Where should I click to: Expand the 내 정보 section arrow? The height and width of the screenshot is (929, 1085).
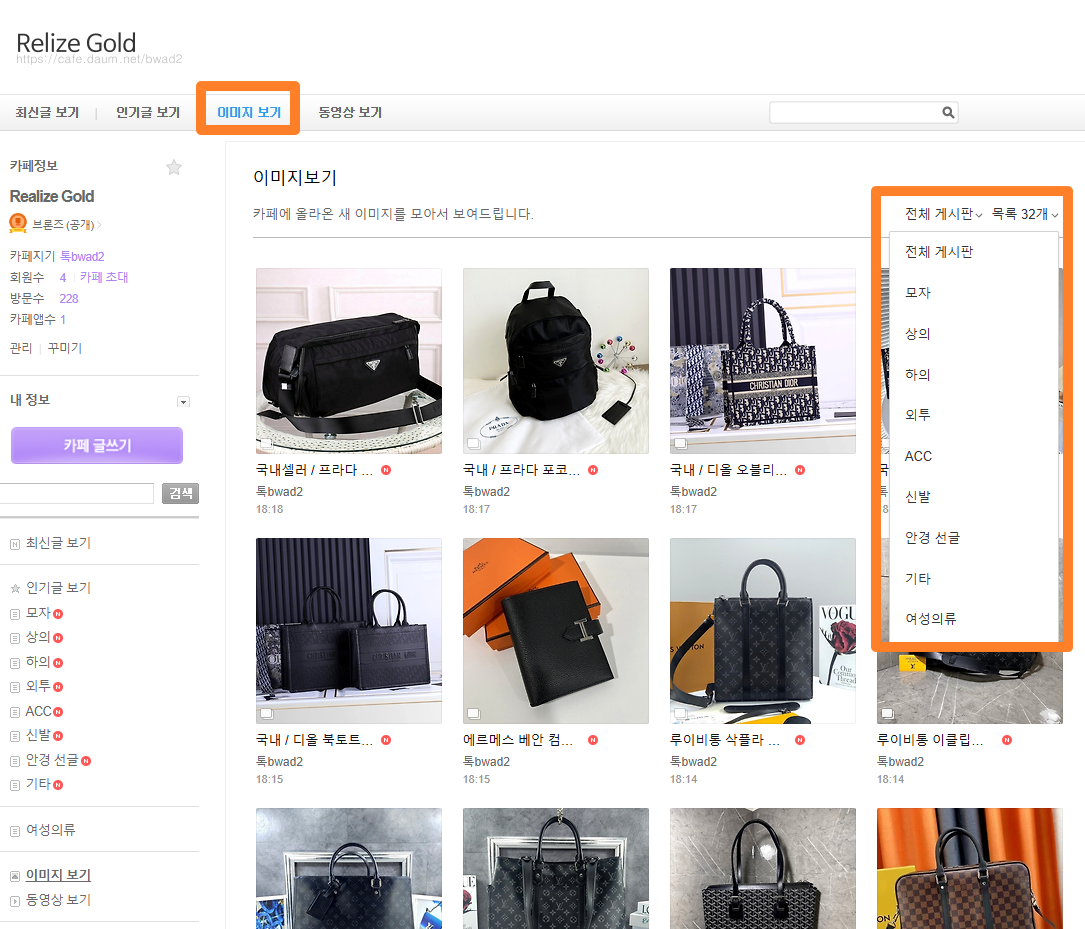pos(183,402)
